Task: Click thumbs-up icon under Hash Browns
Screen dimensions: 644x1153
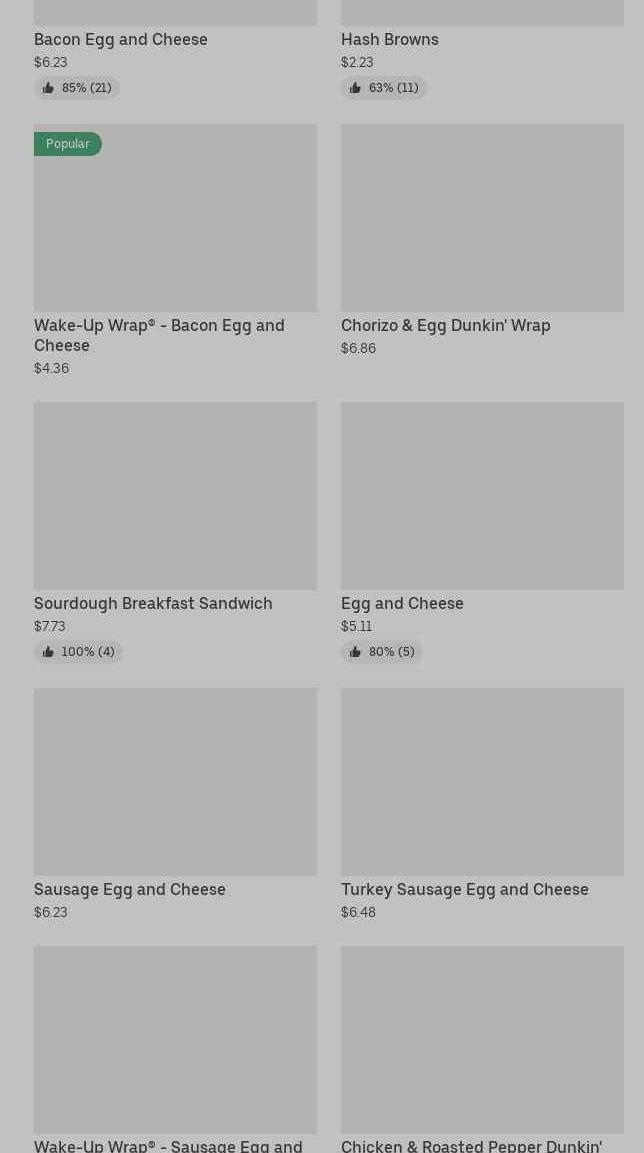Action: pos(355,88)
